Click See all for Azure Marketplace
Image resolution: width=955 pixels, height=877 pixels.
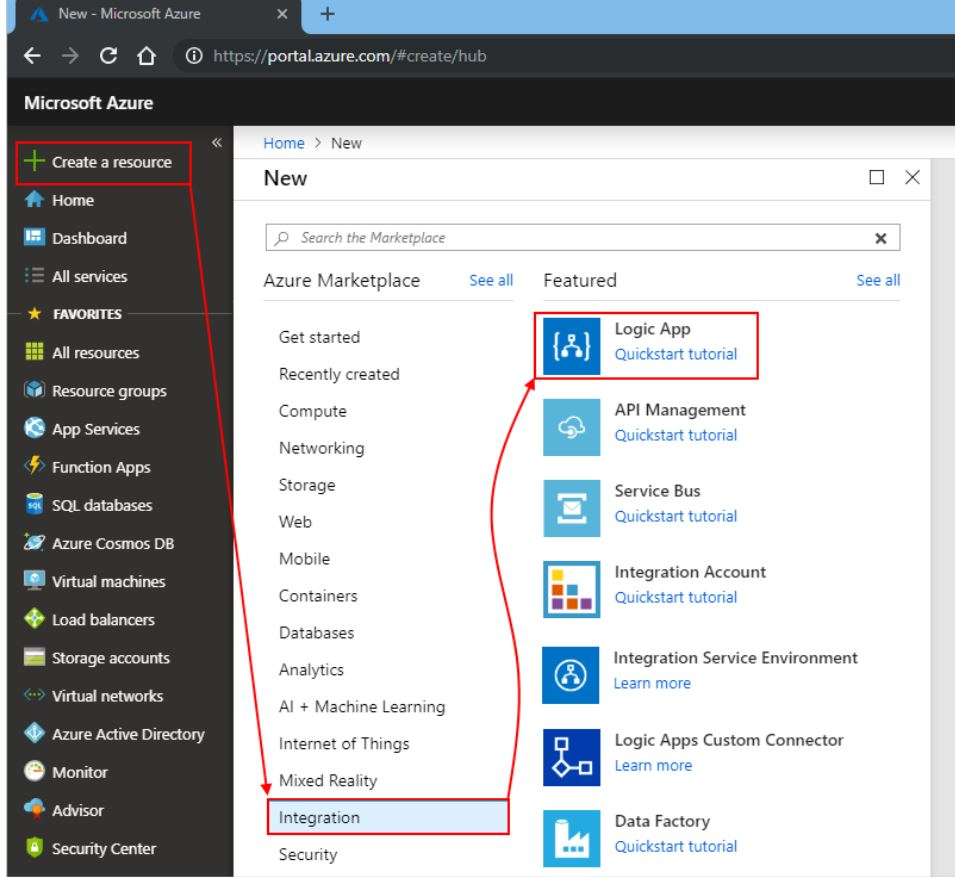pyautogui.click(x=491, y=280)
